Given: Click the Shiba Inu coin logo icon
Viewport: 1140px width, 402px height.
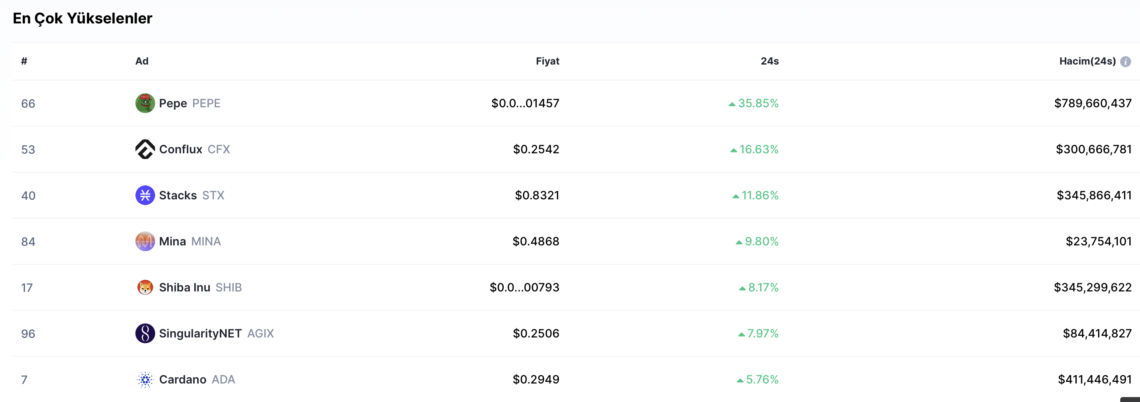Looking at the screenshot, I should click(145, 287).
